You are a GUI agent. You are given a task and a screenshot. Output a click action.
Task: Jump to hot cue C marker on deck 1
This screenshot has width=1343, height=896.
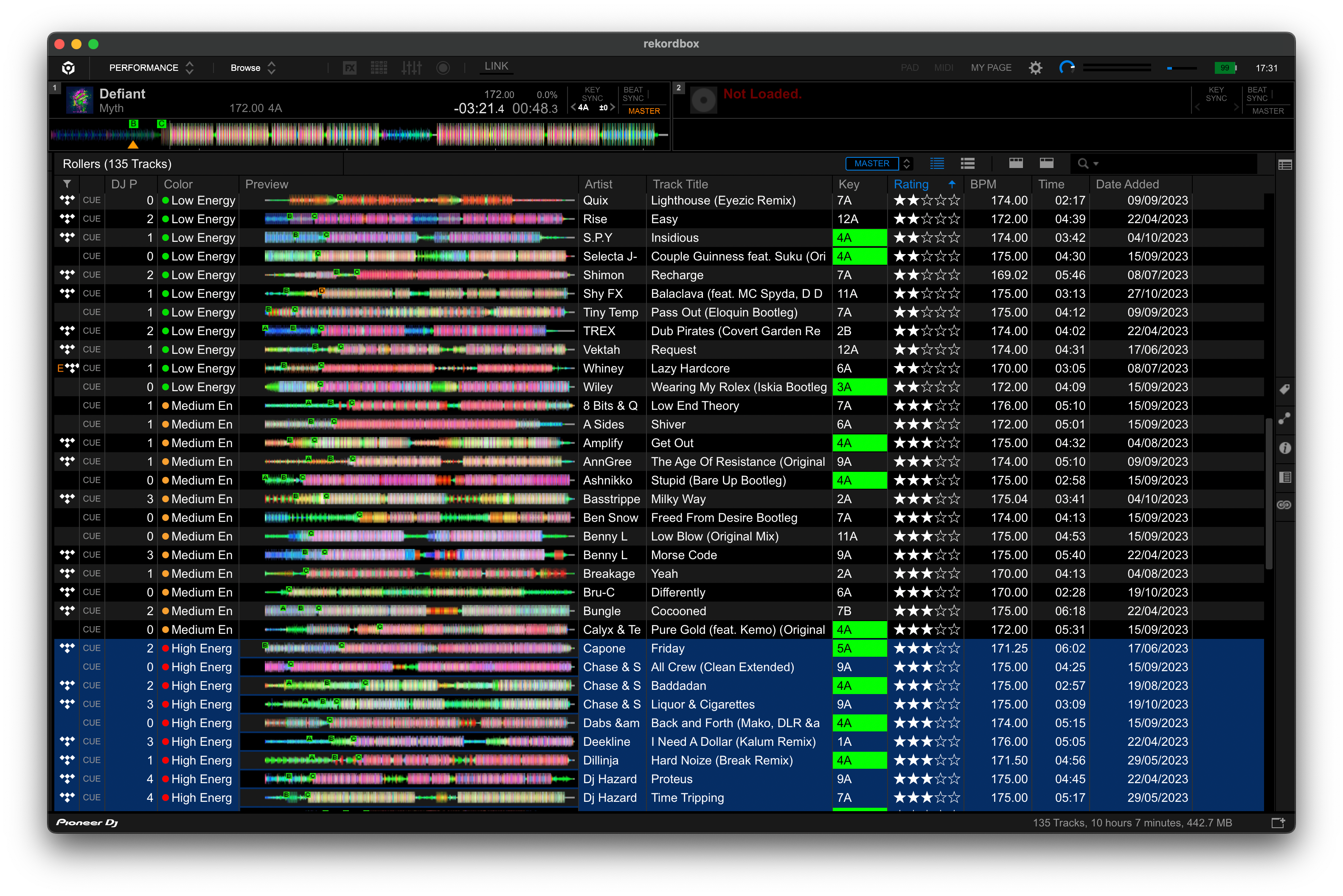point(162,123)
